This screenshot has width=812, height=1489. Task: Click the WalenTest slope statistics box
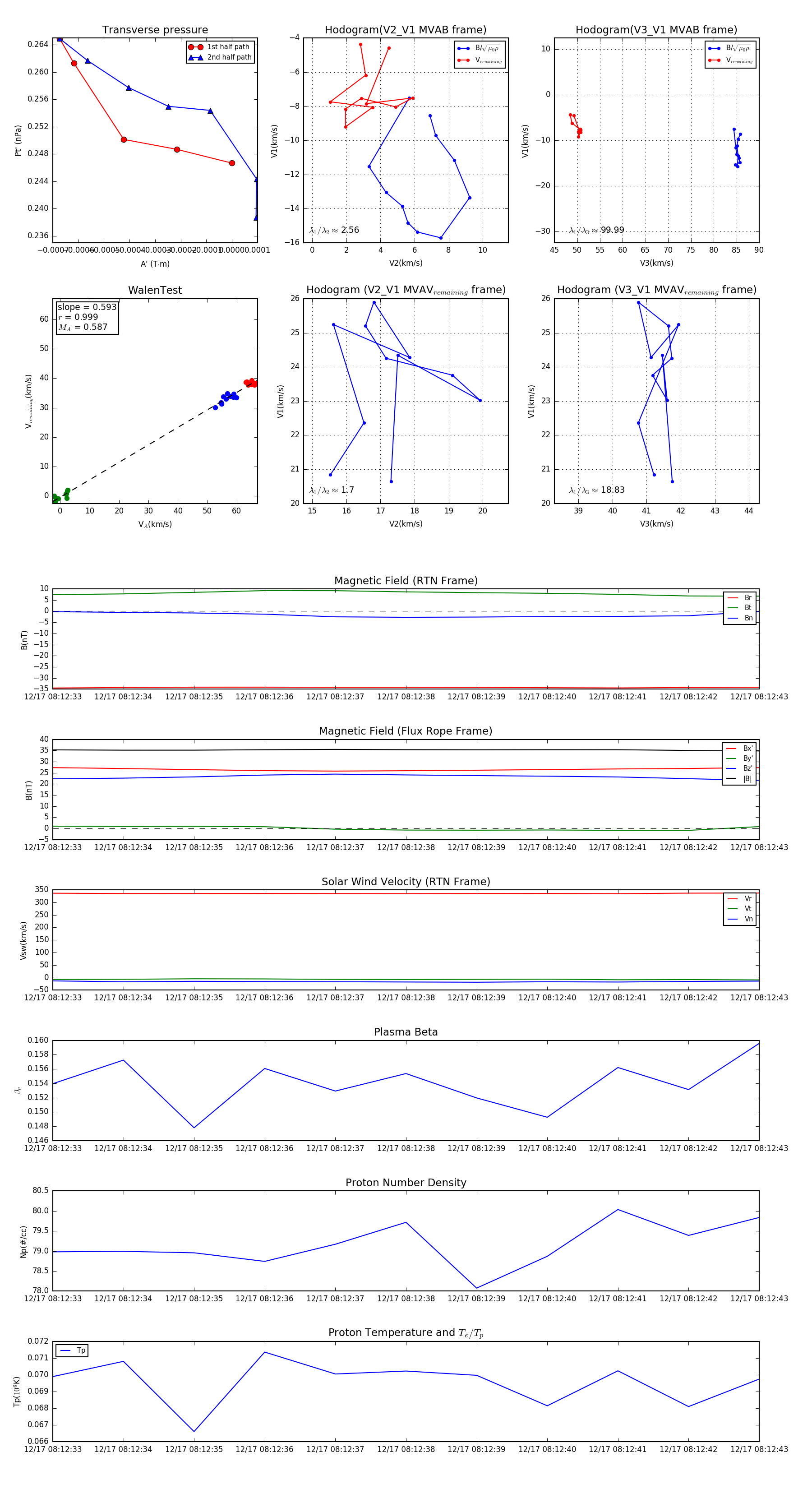coord(87,317)
